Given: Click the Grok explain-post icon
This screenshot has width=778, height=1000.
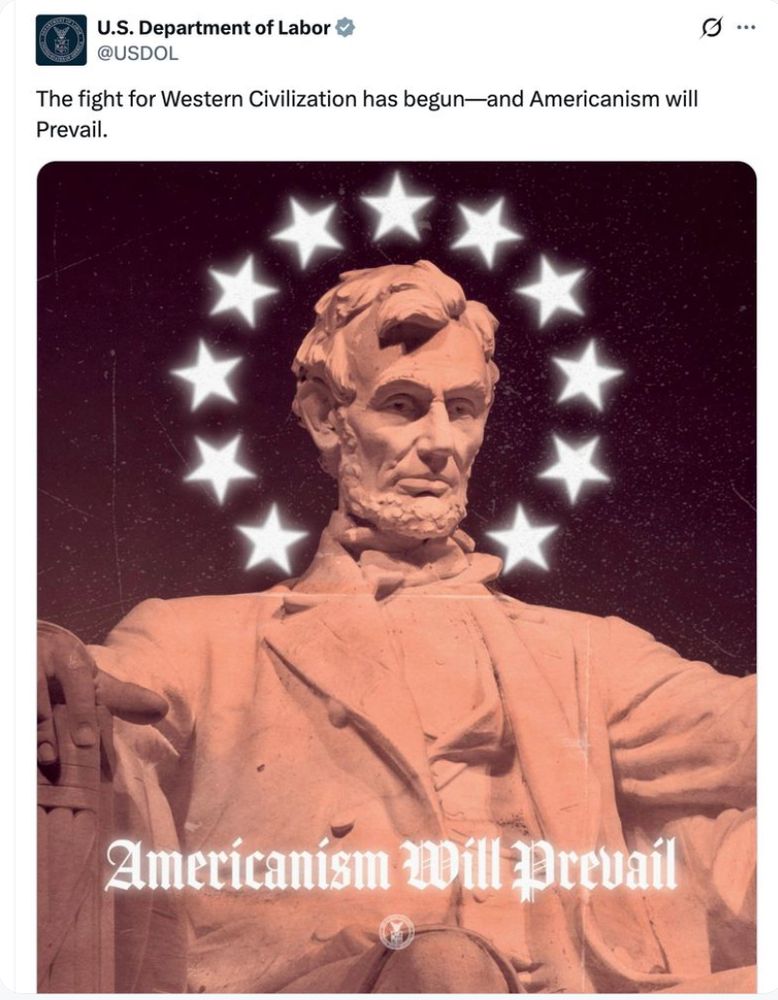Looking at the screenshot, I should 712,28.
